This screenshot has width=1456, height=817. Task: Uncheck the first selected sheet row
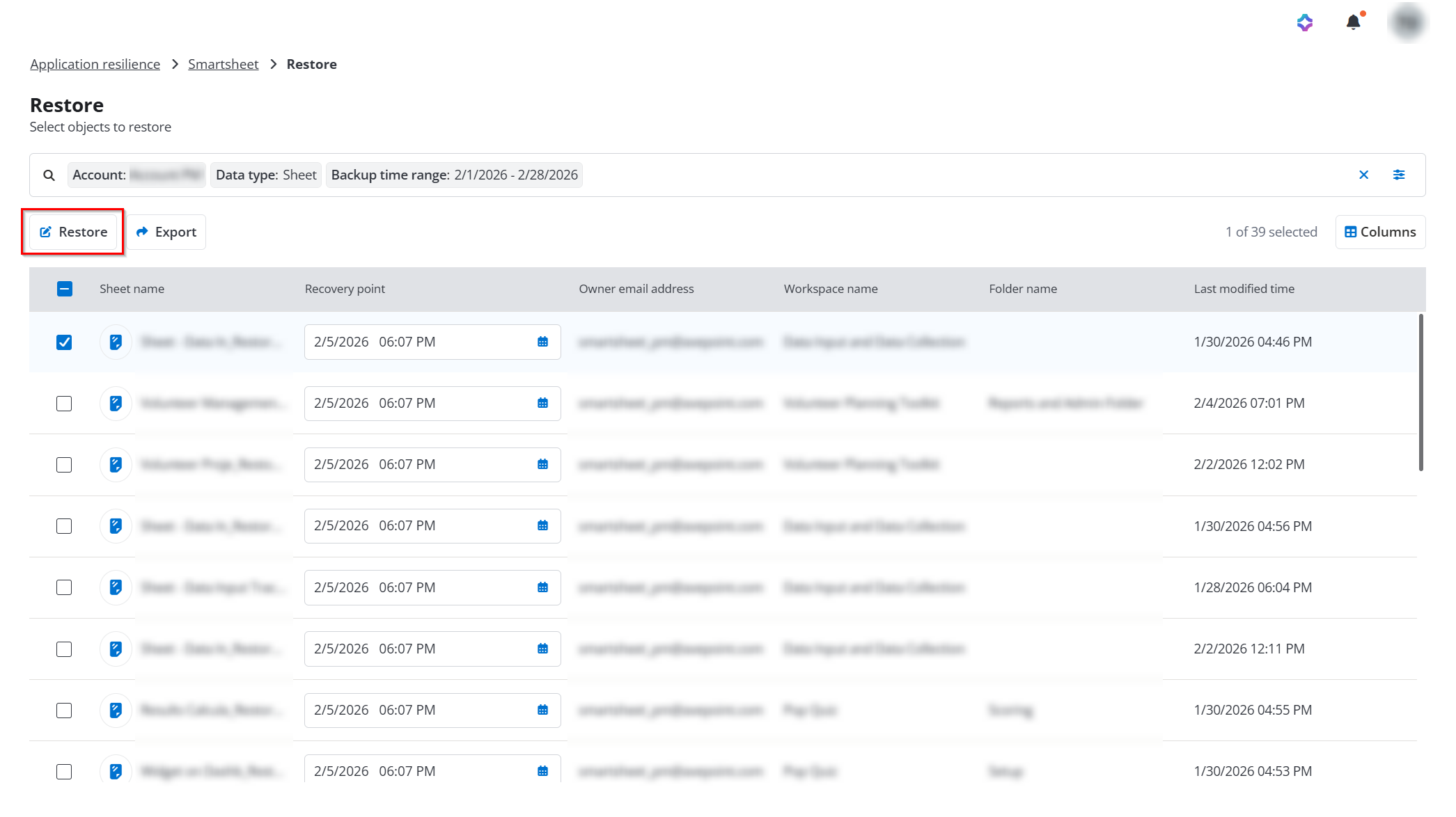(64, 342)
